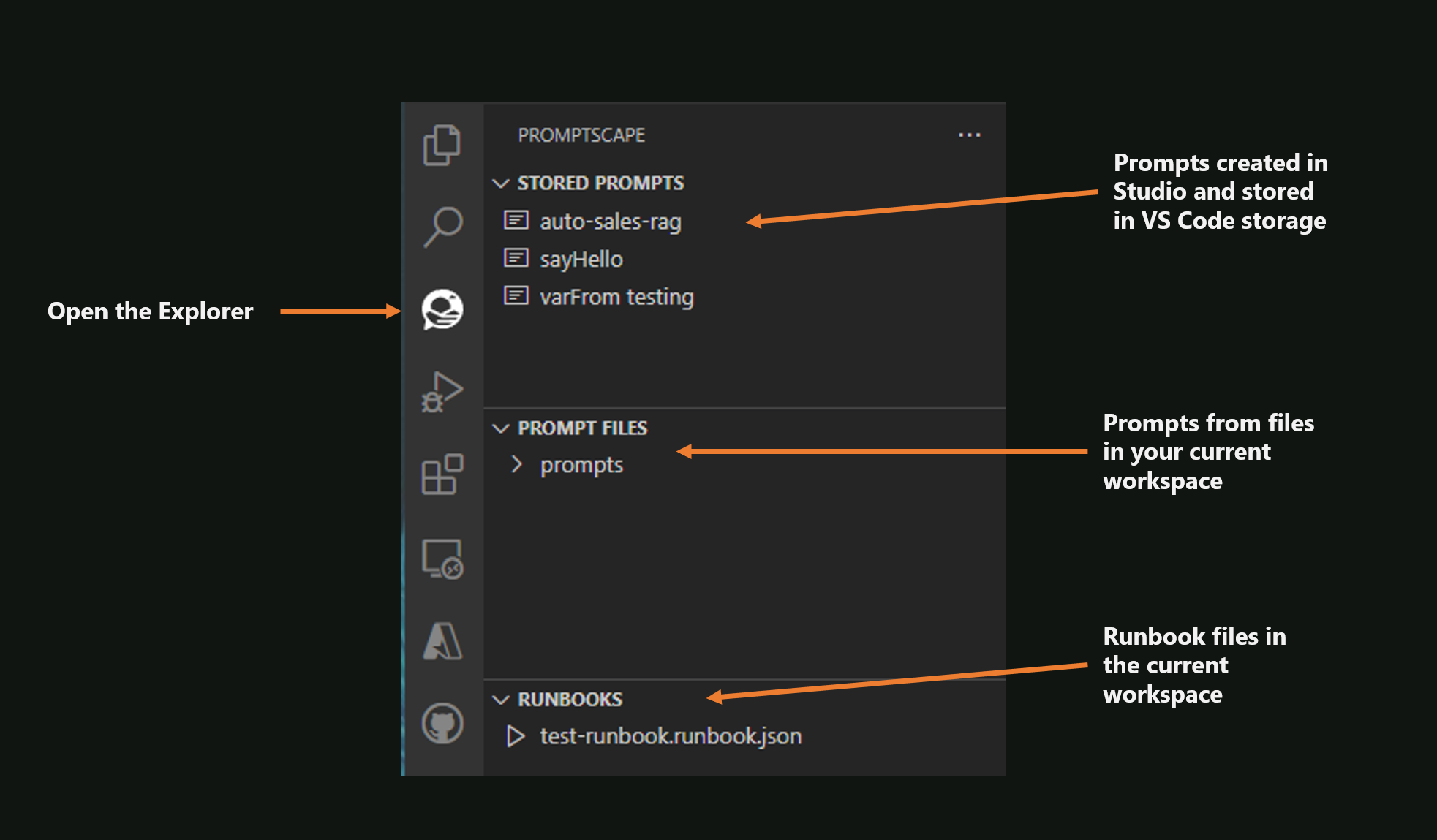Screen dimensions: 1437x840
Task: Open the Promptscape panel more actions menu
Action: (970, 135)
